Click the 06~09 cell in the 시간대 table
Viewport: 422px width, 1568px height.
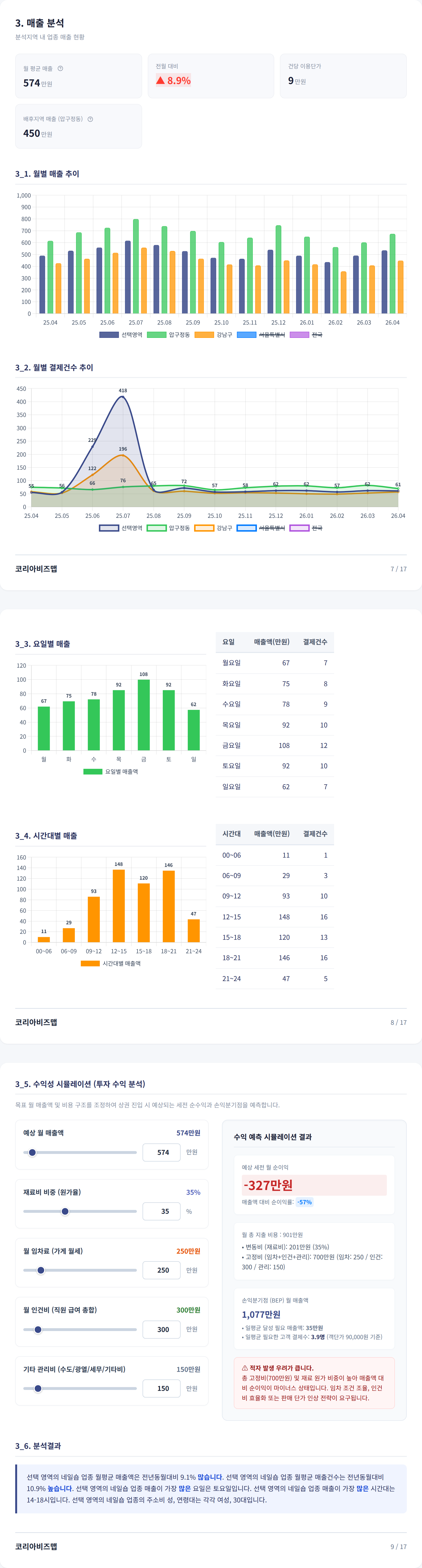point(231,876)
